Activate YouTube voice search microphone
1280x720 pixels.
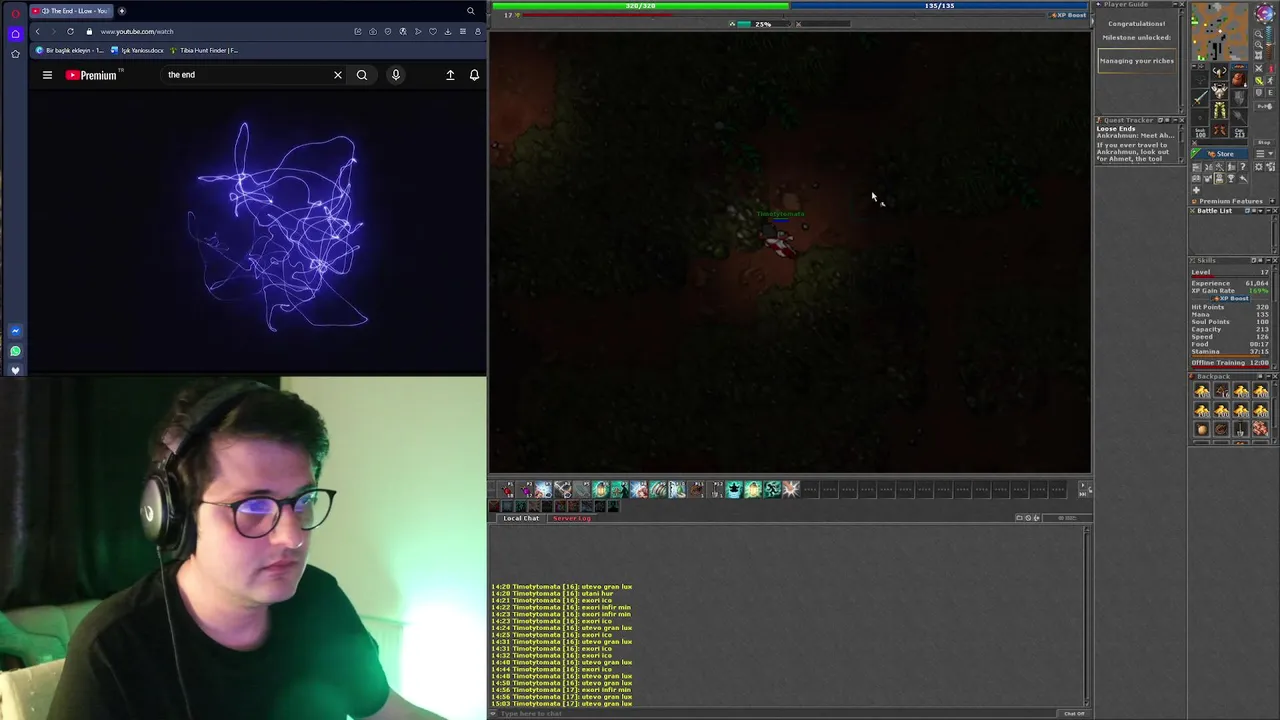[x=396, y=75]
